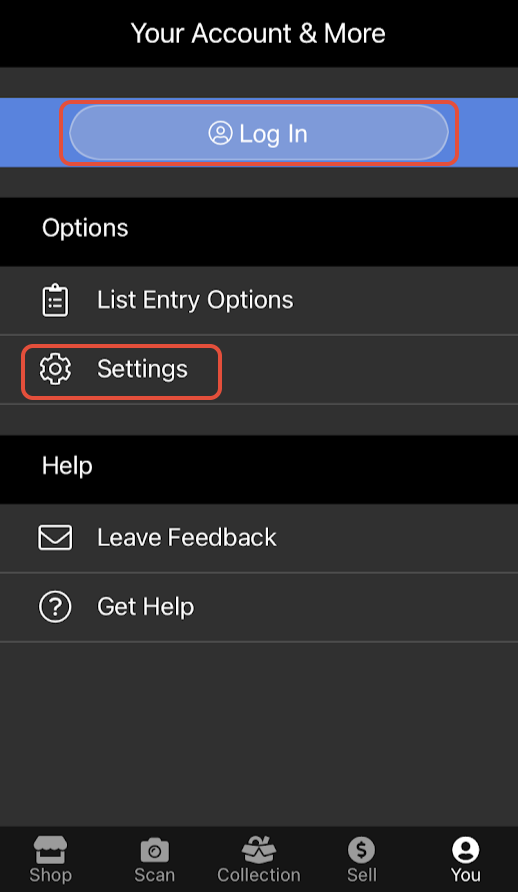Click the envelope icon for Leave Feedback
This screenshot has width=518, height=892.
coord(55,538)
